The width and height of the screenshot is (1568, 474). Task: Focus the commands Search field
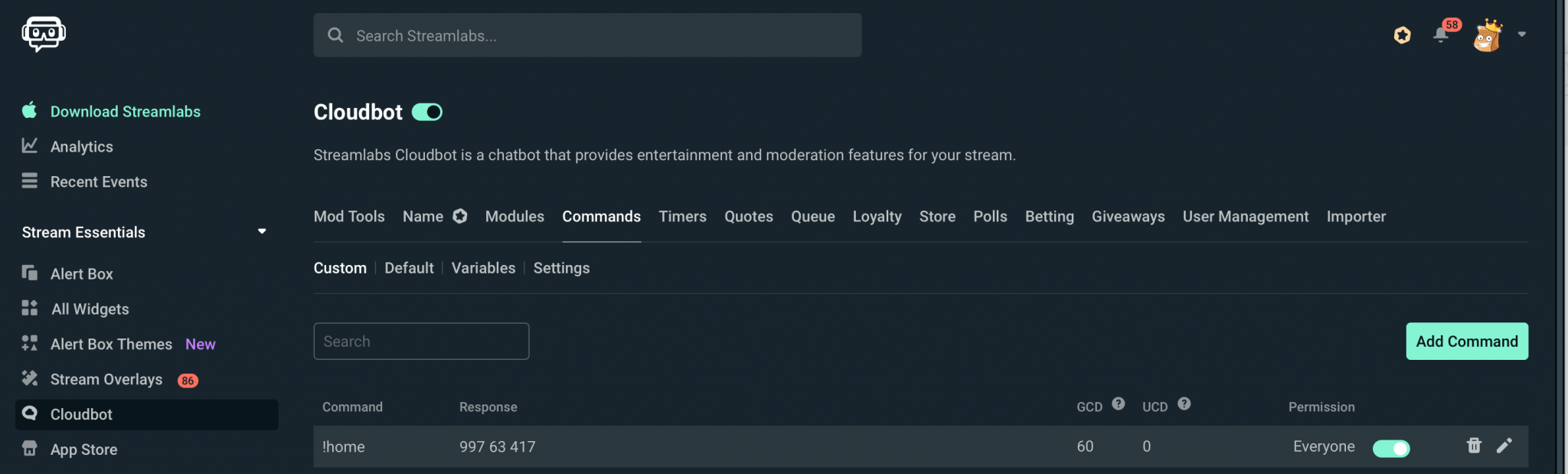pos(421,342)
